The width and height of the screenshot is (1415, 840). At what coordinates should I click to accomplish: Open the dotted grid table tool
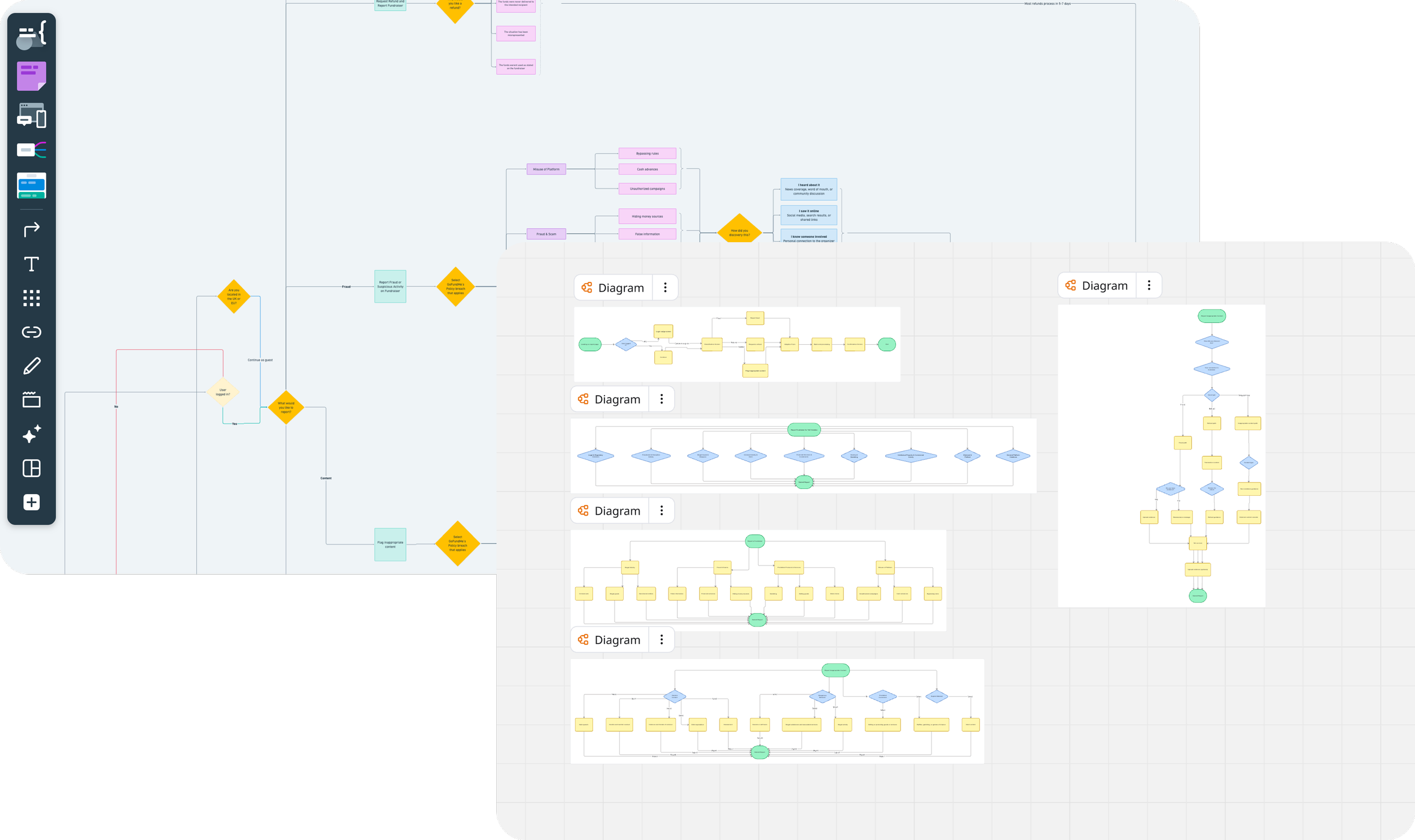[x=31, y=298]
